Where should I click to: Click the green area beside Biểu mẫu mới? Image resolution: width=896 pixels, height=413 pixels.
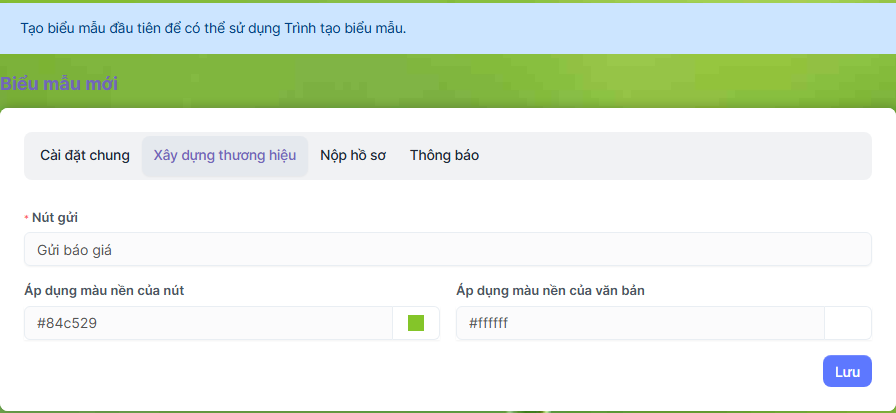point(500,84)
